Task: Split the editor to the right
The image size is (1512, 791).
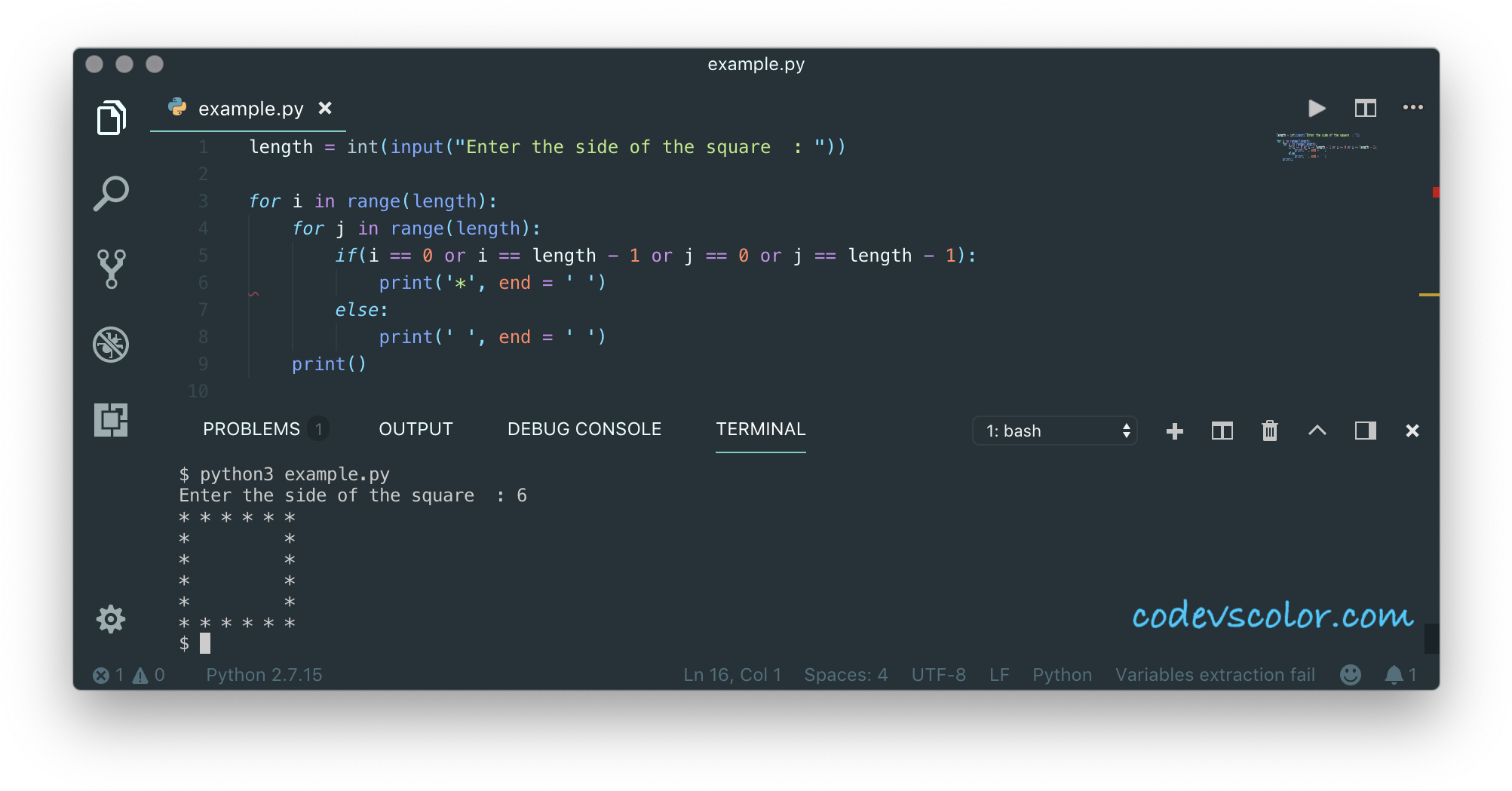Action: 1365,108
